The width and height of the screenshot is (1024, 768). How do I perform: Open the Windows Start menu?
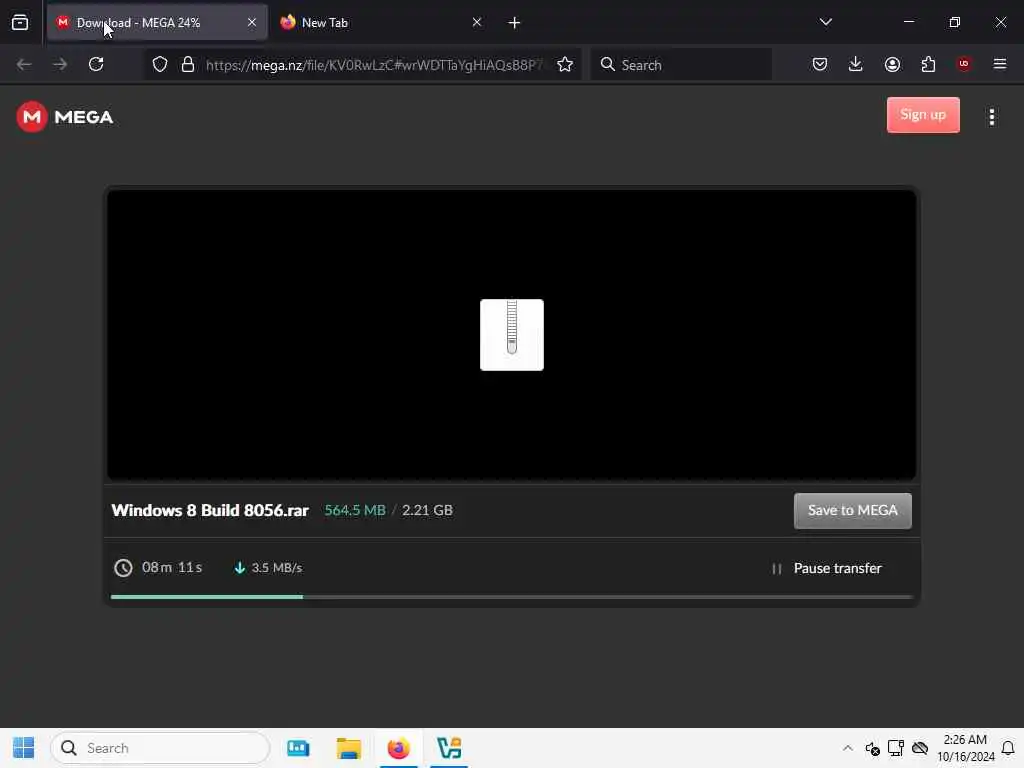click(24, 748)
